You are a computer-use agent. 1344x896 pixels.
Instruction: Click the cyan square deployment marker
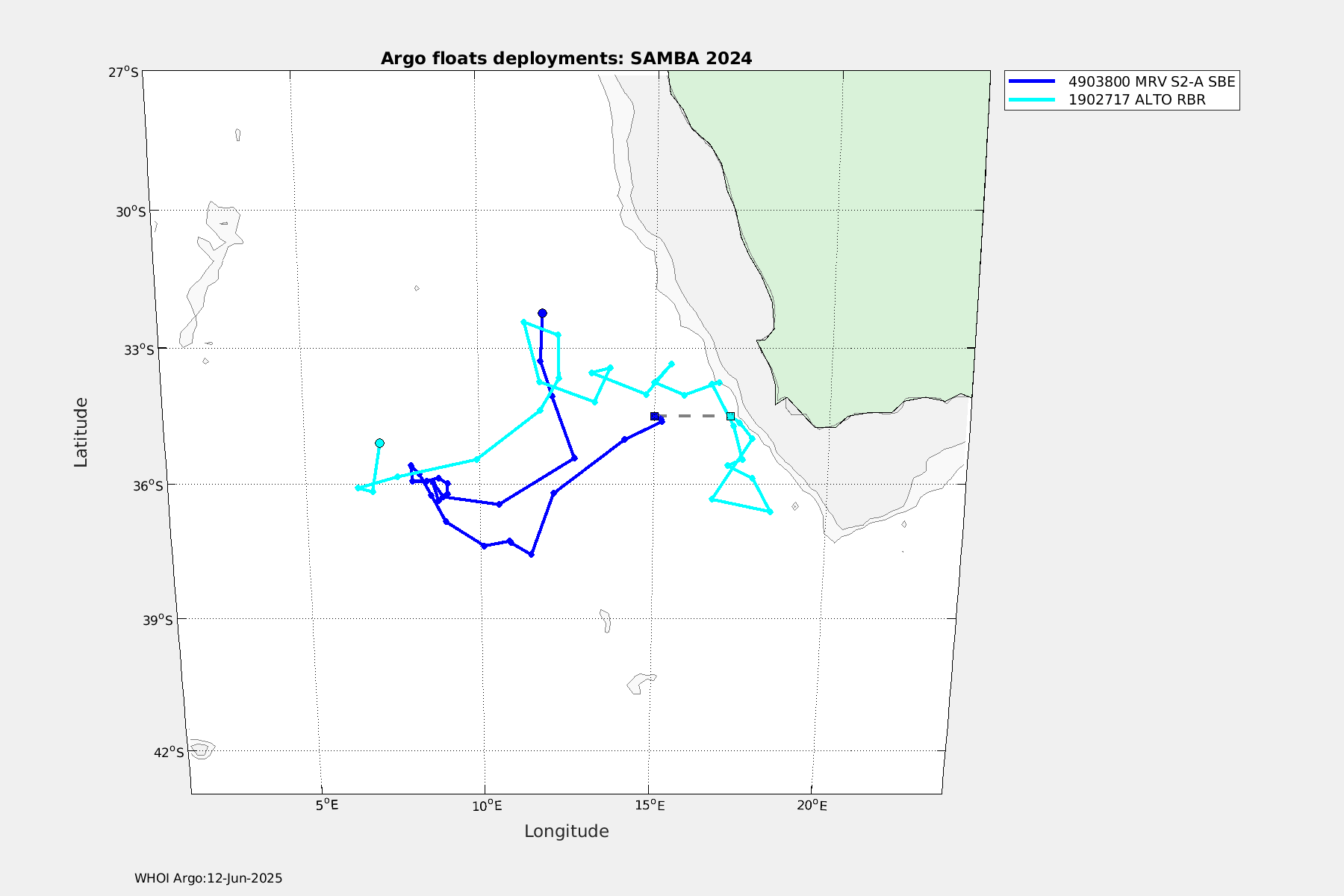(x=730, y=416)
